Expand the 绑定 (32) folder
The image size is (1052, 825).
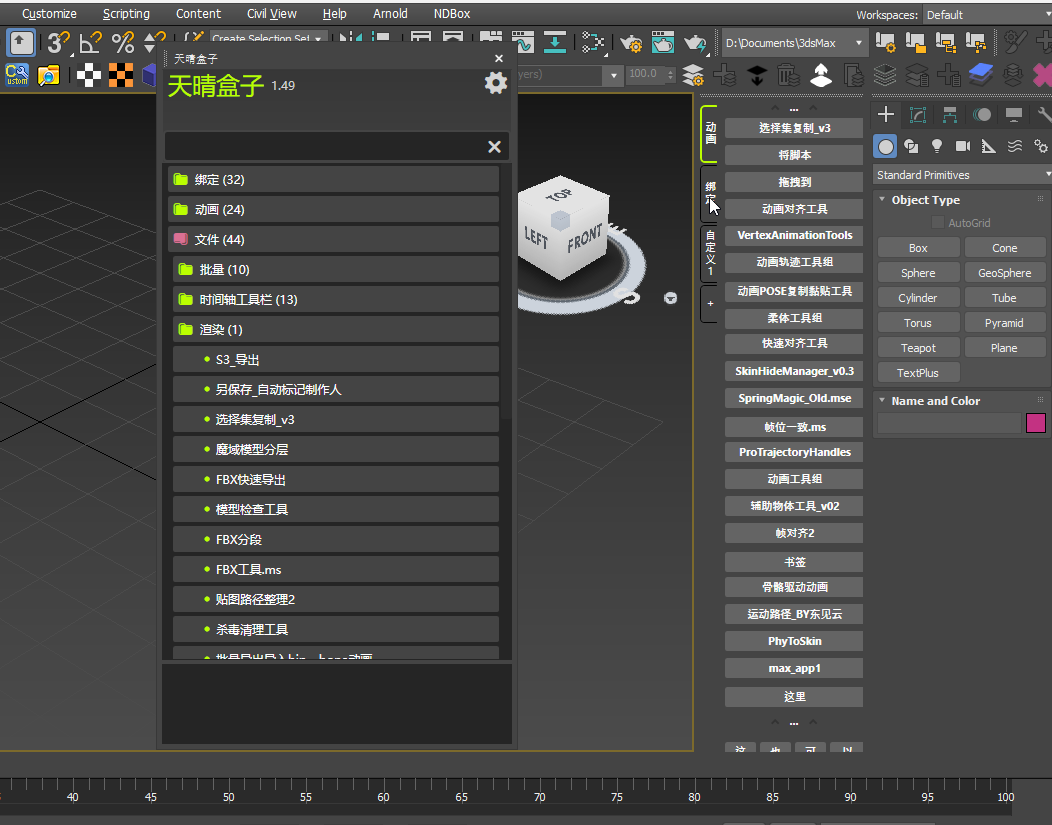point(333,180)
